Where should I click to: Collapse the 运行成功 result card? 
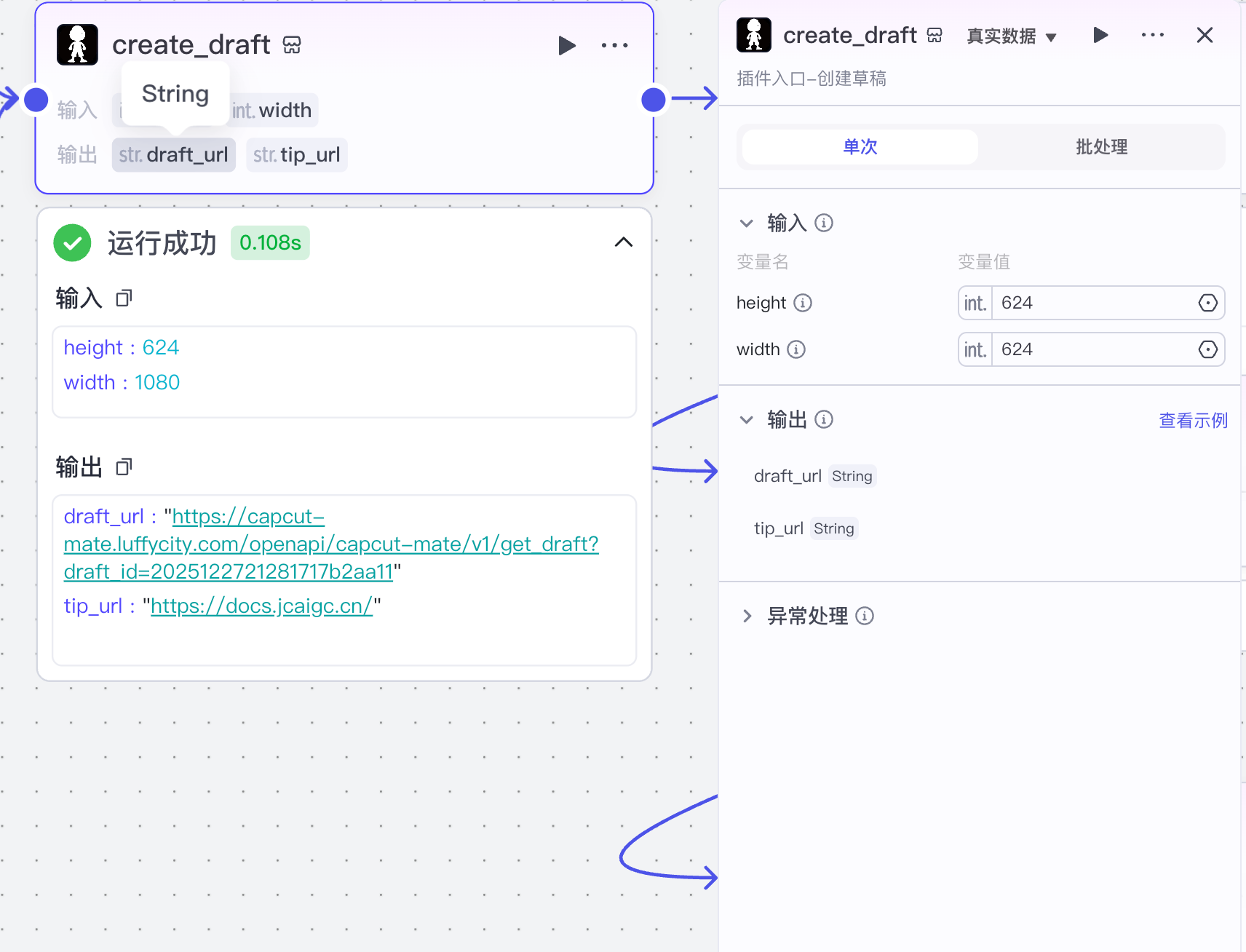(x=623, y=242)
